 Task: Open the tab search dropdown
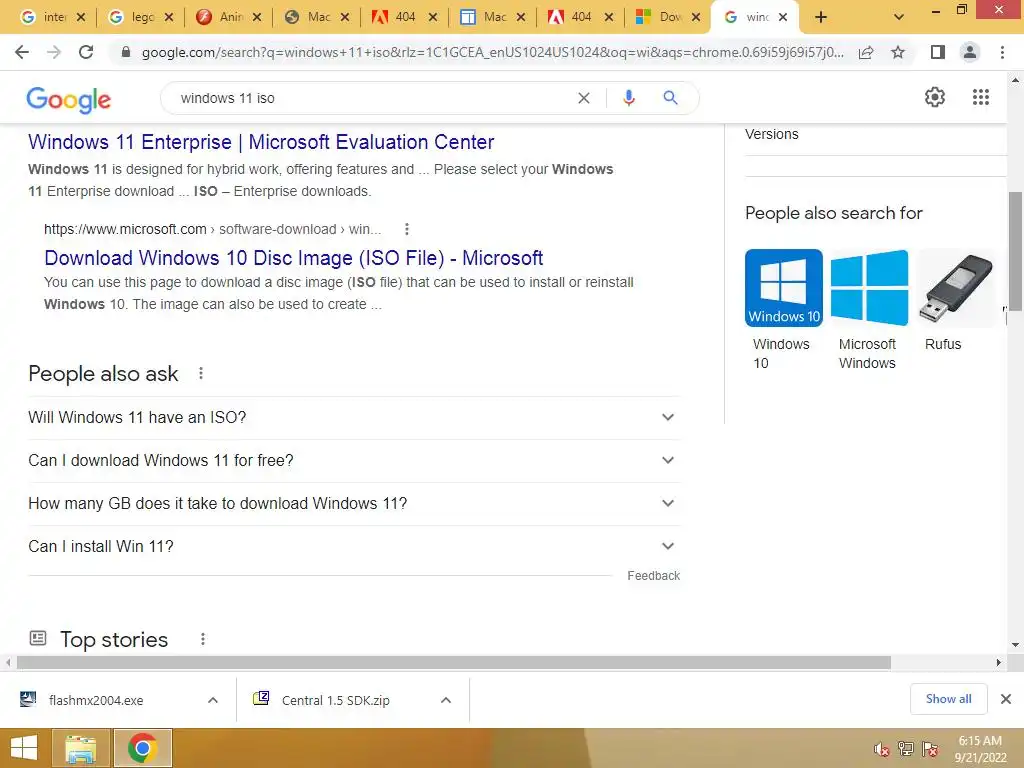(x=899, y=18)
